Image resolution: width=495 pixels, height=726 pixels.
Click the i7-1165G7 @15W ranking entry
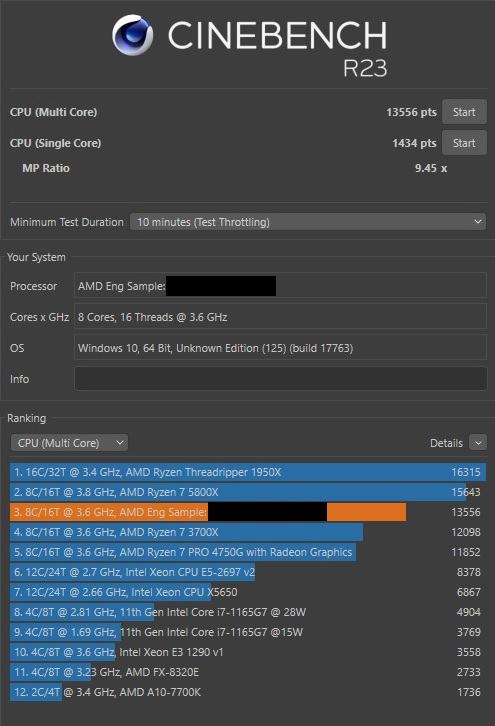coord(248,632)
